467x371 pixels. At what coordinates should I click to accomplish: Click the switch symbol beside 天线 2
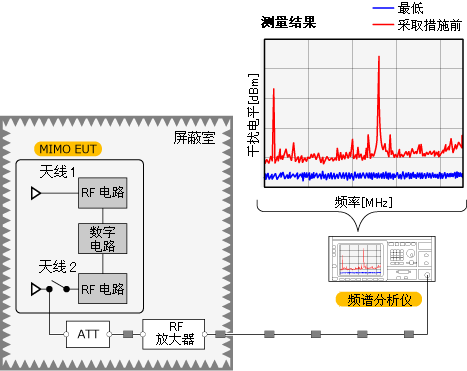tap(58, 287)
